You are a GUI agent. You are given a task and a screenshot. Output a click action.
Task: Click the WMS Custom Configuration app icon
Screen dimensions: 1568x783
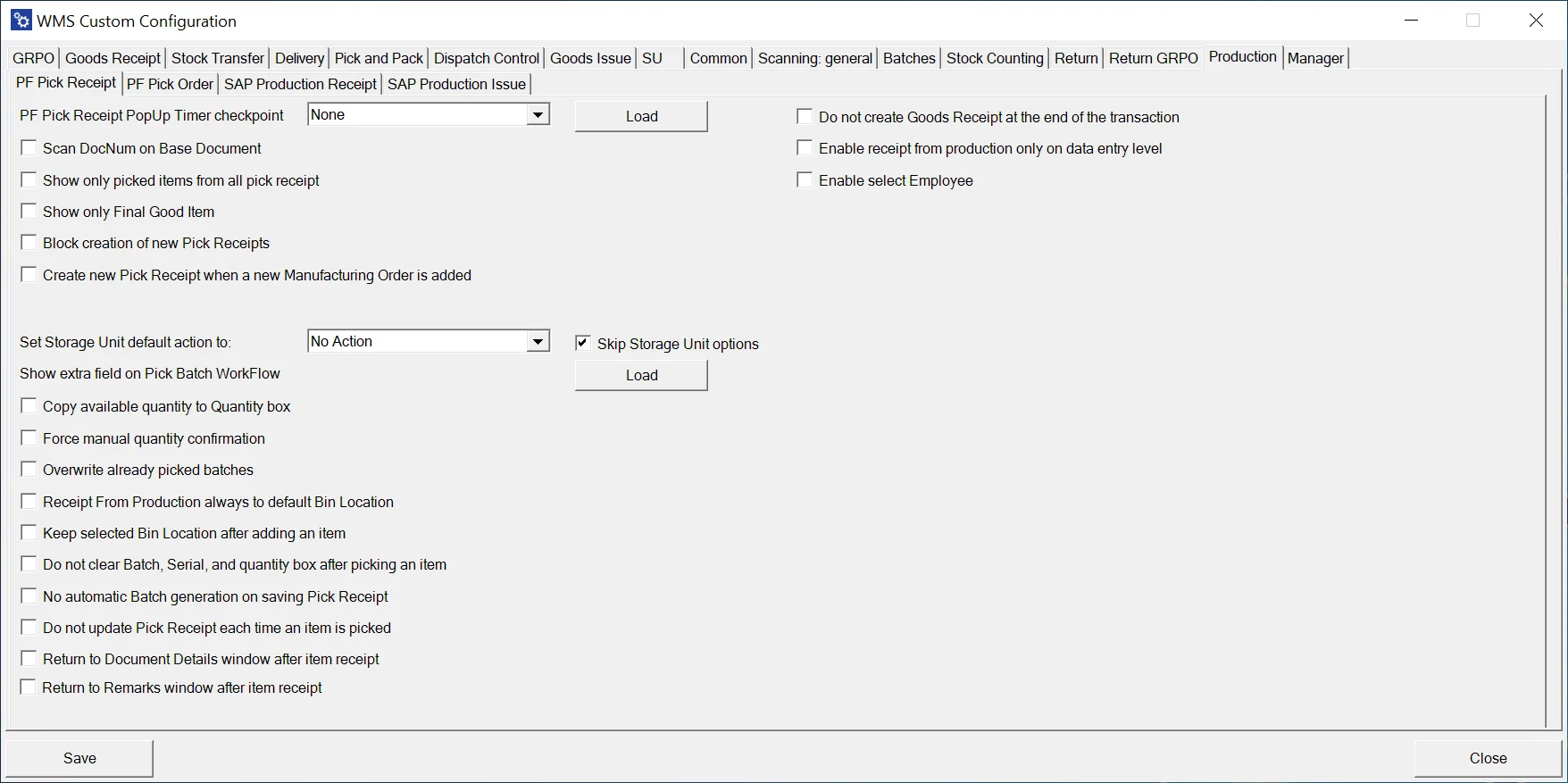(x=21, y=20)
